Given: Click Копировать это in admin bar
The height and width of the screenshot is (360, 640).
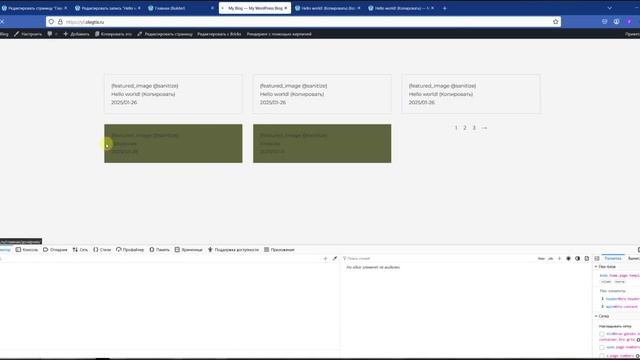Looking at the screenshot, I should tap(113, 34).
